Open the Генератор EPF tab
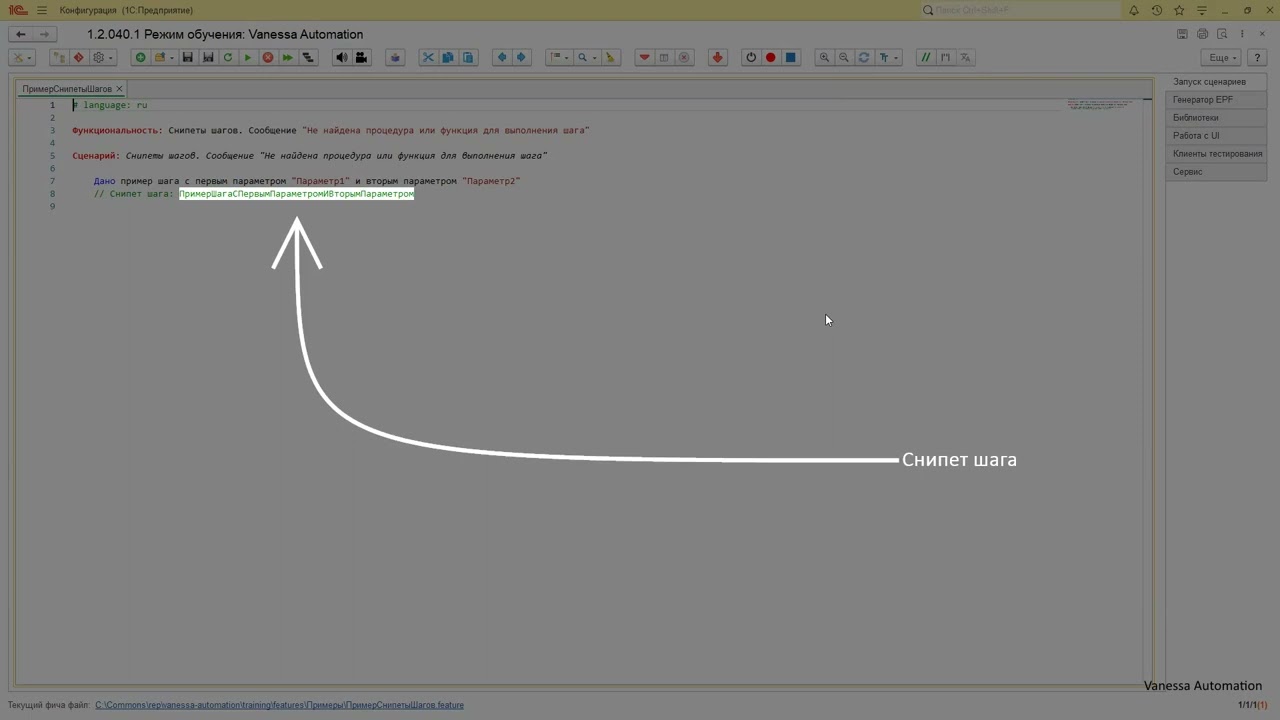1280x720 pixels. 1216,100
